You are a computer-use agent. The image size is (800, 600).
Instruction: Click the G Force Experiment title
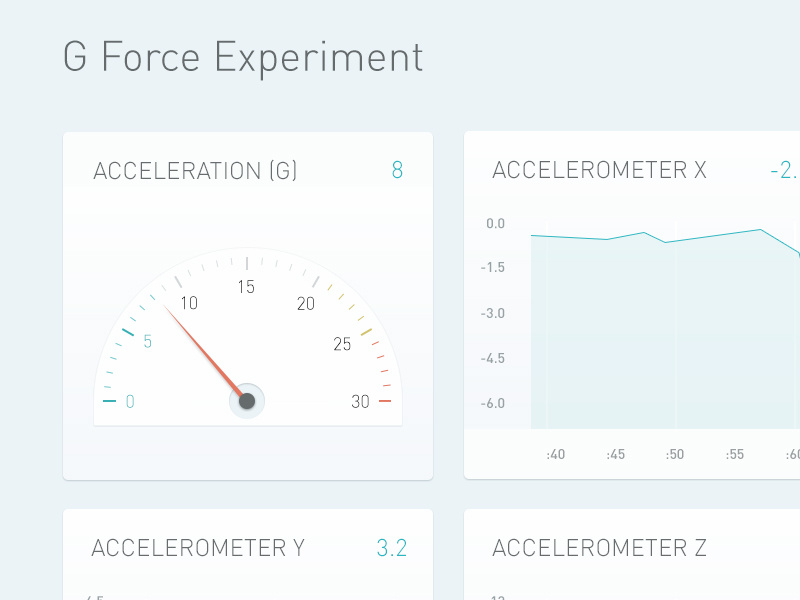243,58
